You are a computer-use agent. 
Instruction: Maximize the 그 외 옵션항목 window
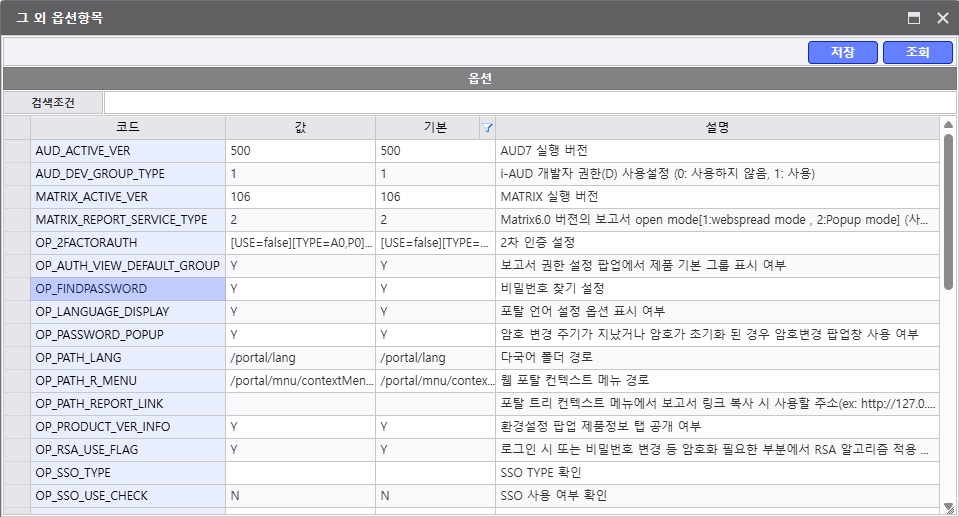pos(913,17)
